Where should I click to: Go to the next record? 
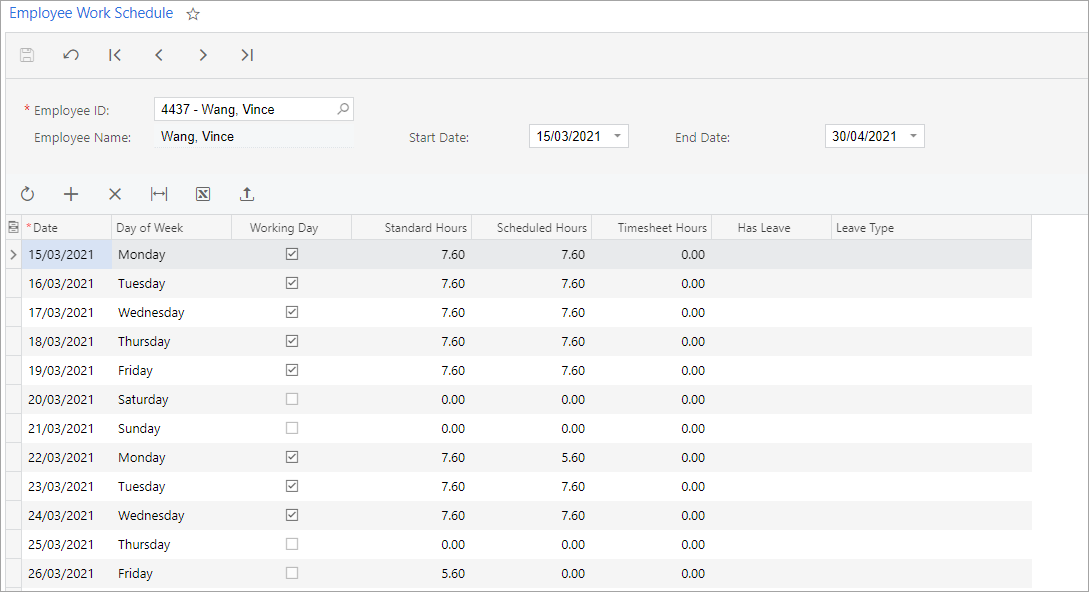[x=203, y=55]
